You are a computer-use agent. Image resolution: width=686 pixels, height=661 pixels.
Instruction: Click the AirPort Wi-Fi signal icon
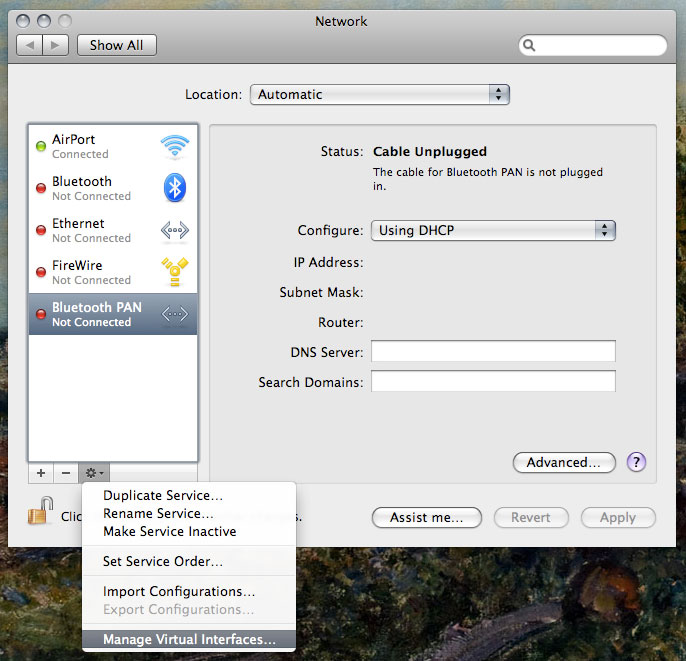[175, 146]
